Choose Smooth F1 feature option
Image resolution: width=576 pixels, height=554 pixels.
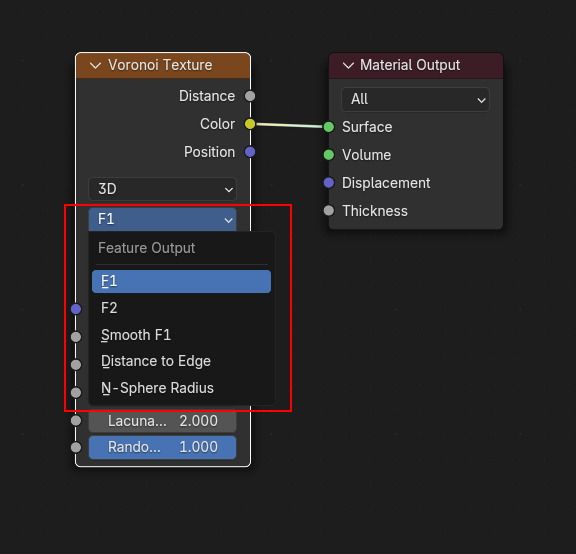pos(181,335)
